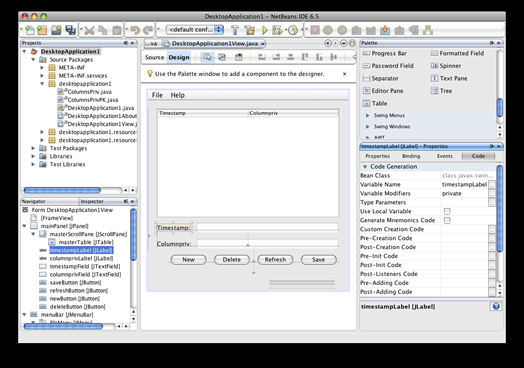The width and height of the screenshot is (524, 368).
Task: Open the Variable Name editor ellipsis button
Action: coord(492,185)
